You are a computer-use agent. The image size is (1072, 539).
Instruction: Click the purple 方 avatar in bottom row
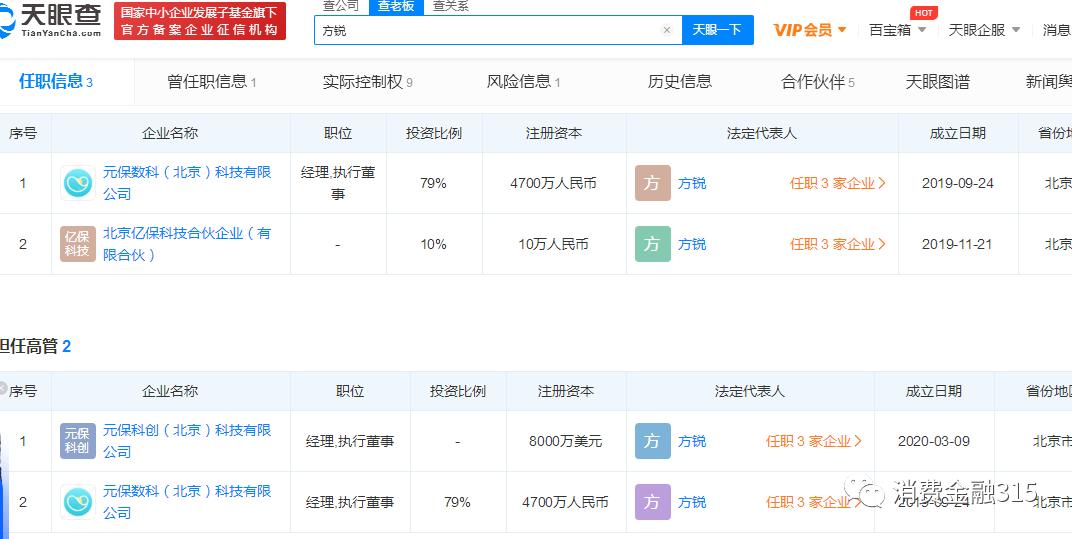(652, 502)
